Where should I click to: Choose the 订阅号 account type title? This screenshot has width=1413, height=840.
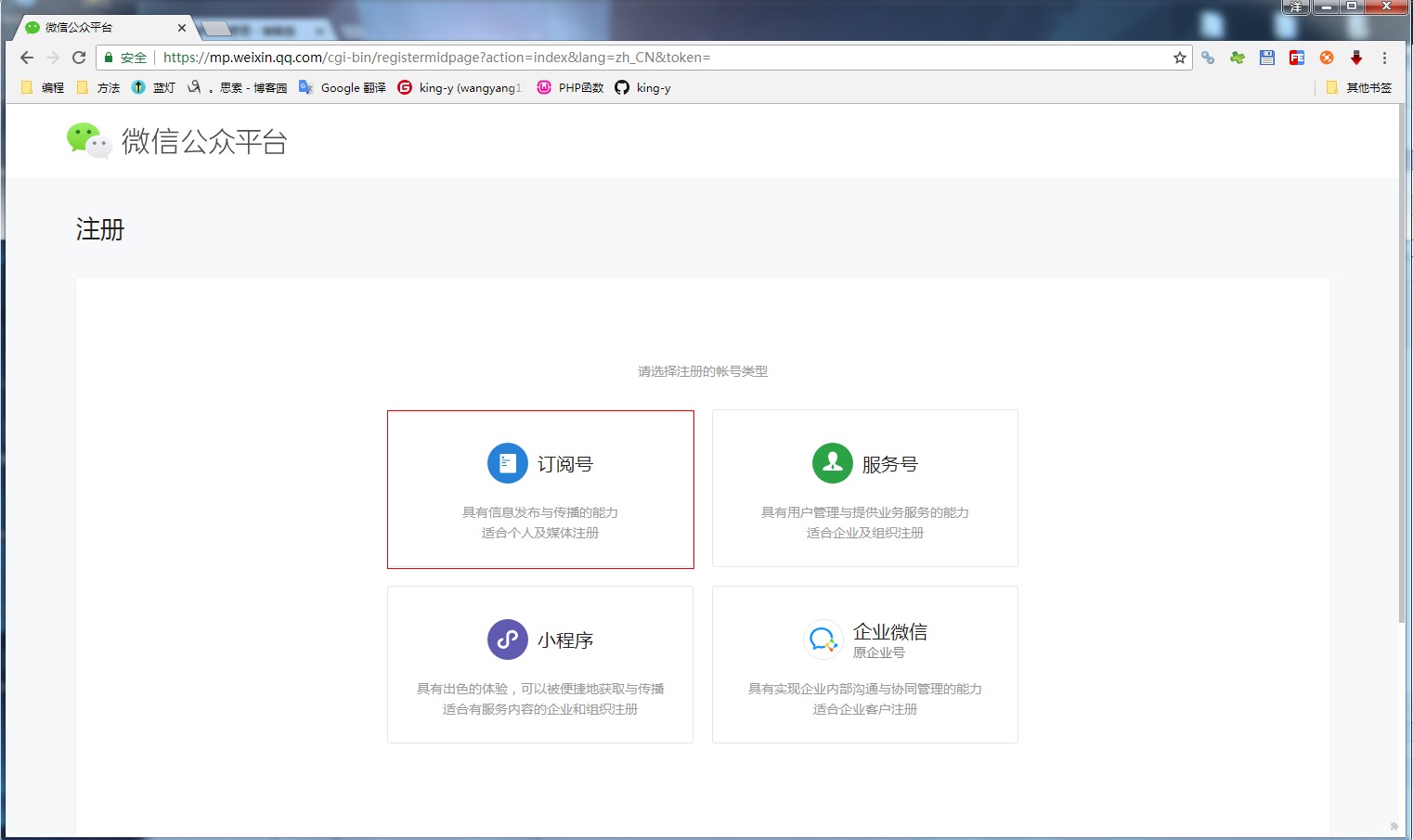click(565, 464)
